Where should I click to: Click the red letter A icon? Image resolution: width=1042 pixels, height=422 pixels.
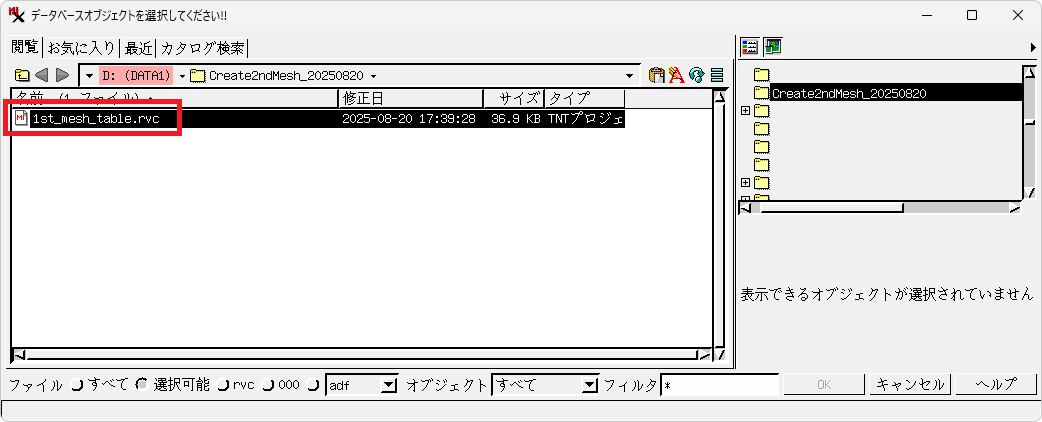[x=677, y=75]
